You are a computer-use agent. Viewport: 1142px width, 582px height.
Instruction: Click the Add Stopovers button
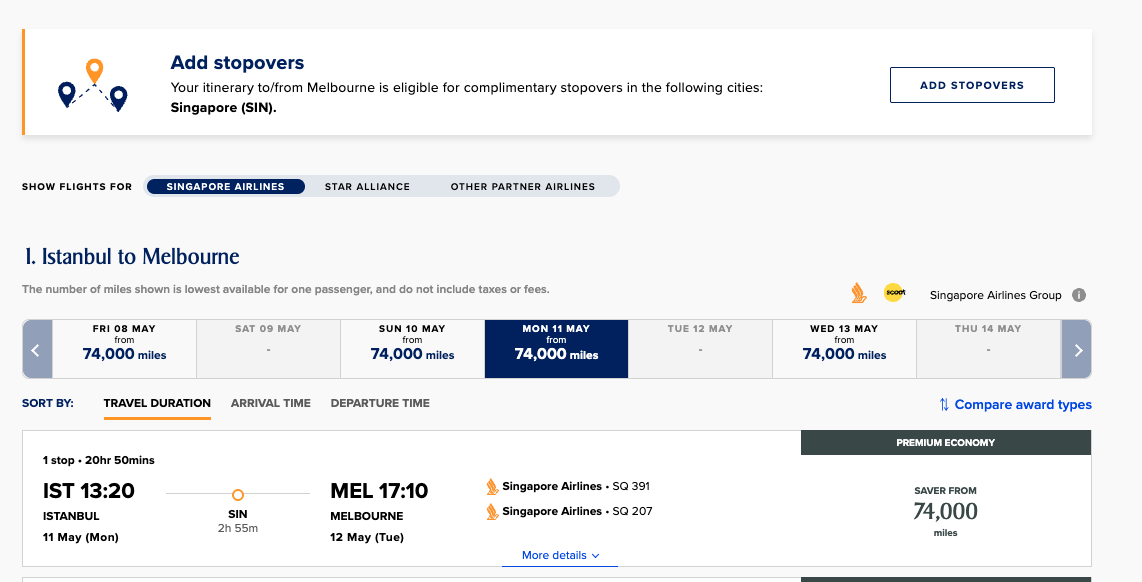point(972,85)
